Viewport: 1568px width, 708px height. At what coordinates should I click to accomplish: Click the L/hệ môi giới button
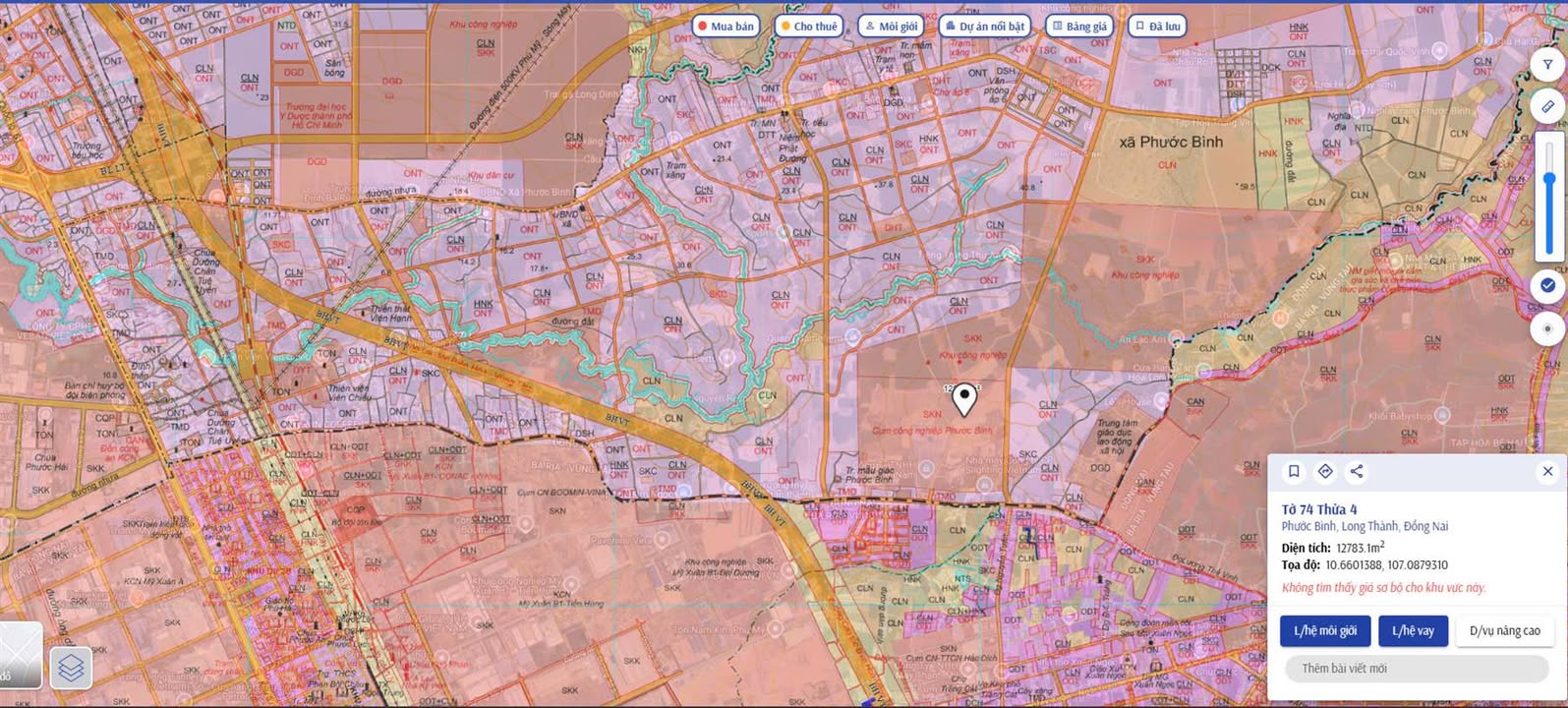coord(1324,631)
